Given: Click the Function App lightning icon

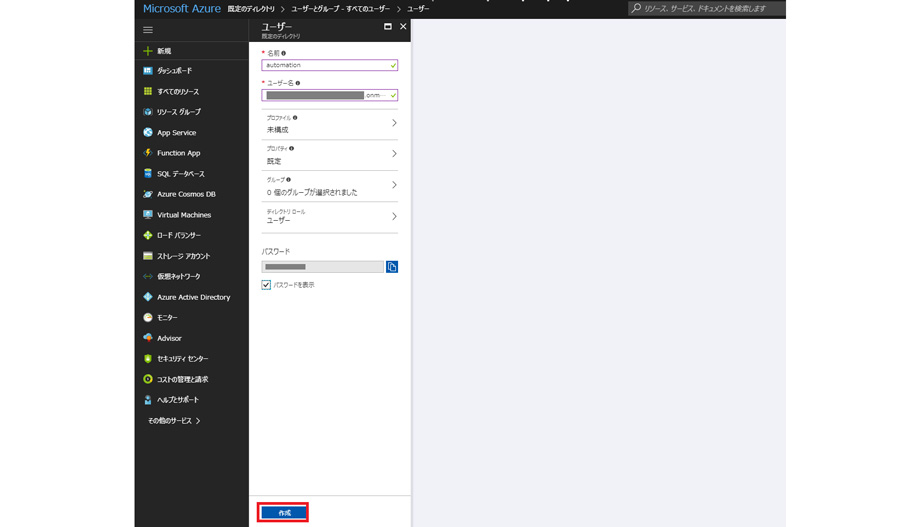Looking at the screenshot, I should coord(148,153).
